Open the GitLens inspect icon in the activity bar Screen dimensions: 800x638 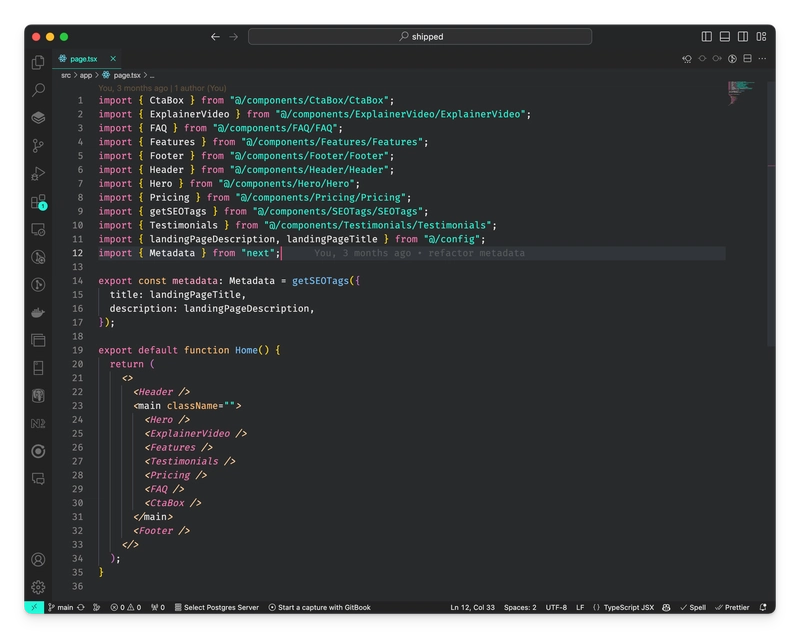tap(38, 257)
